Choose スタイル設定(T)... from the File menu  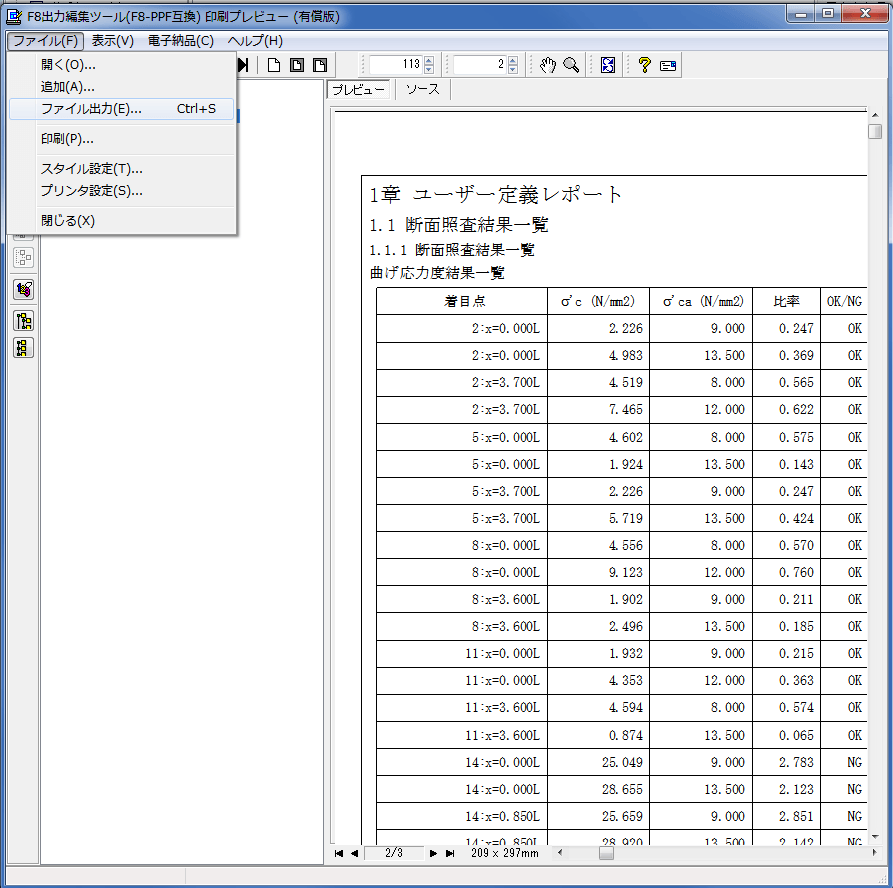coord(122,169)
